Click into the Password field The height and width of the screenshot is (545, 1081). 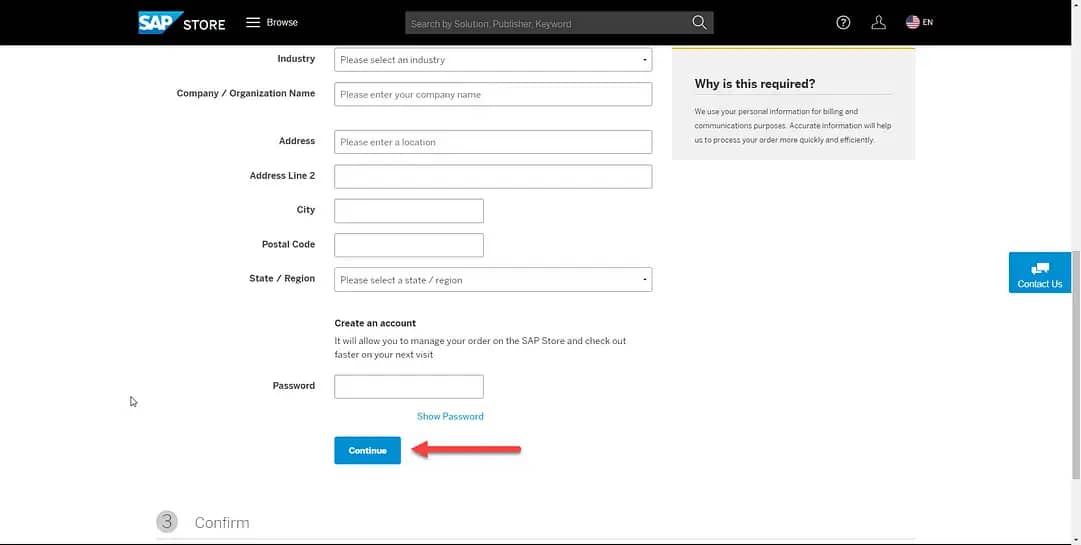(x=409, y=387)
